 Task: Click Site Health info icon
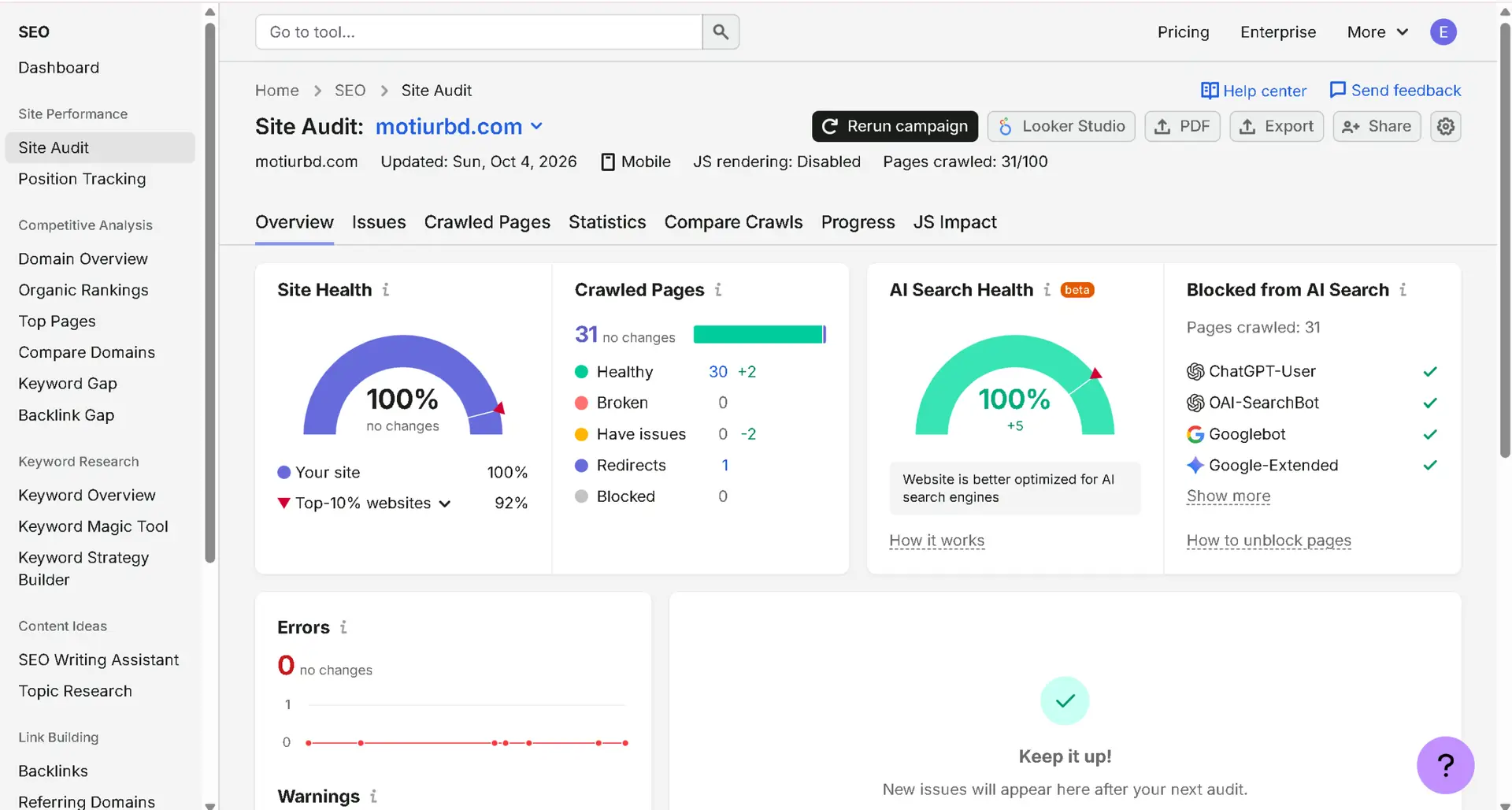[386, 290]
